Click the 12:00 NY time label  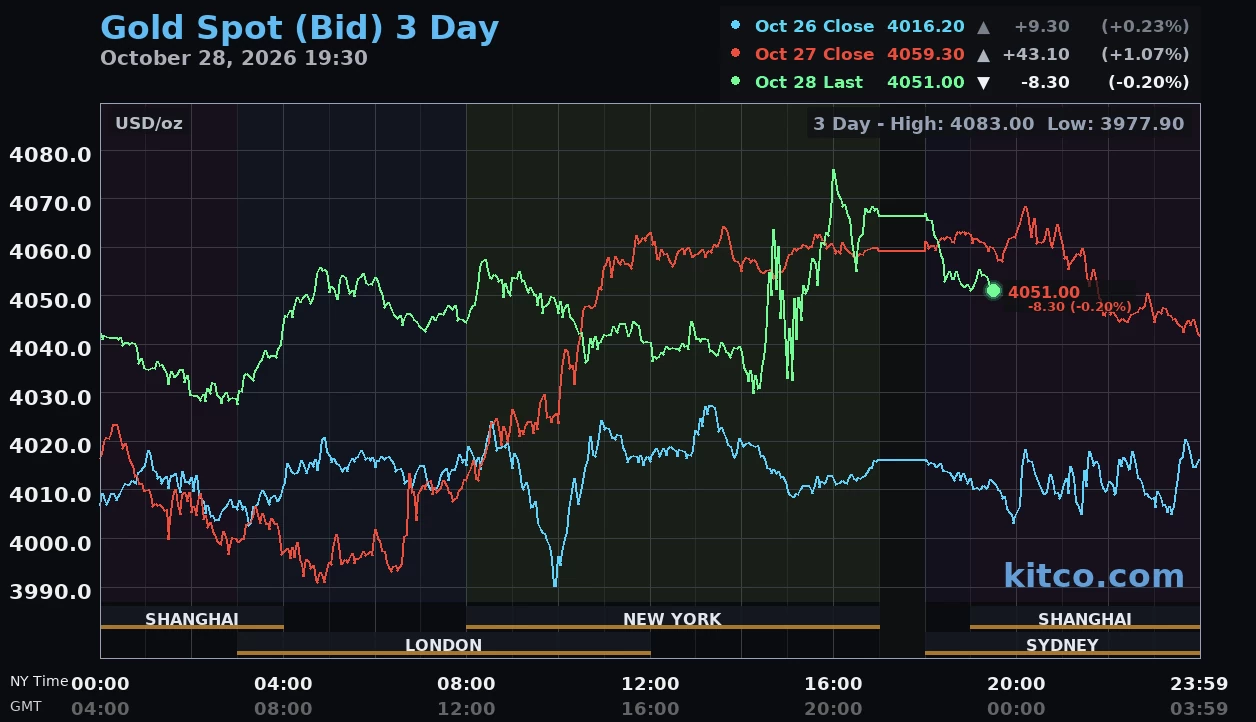(x=651, y=685)
